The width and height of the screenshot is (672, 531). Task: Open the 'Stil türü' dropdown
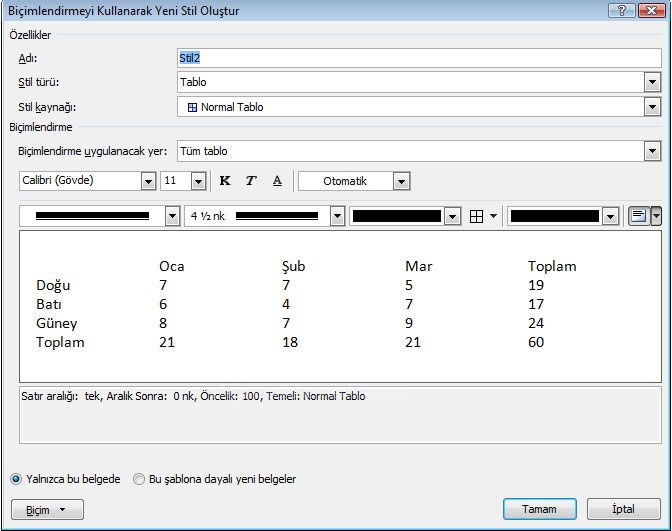coord(652,82)
